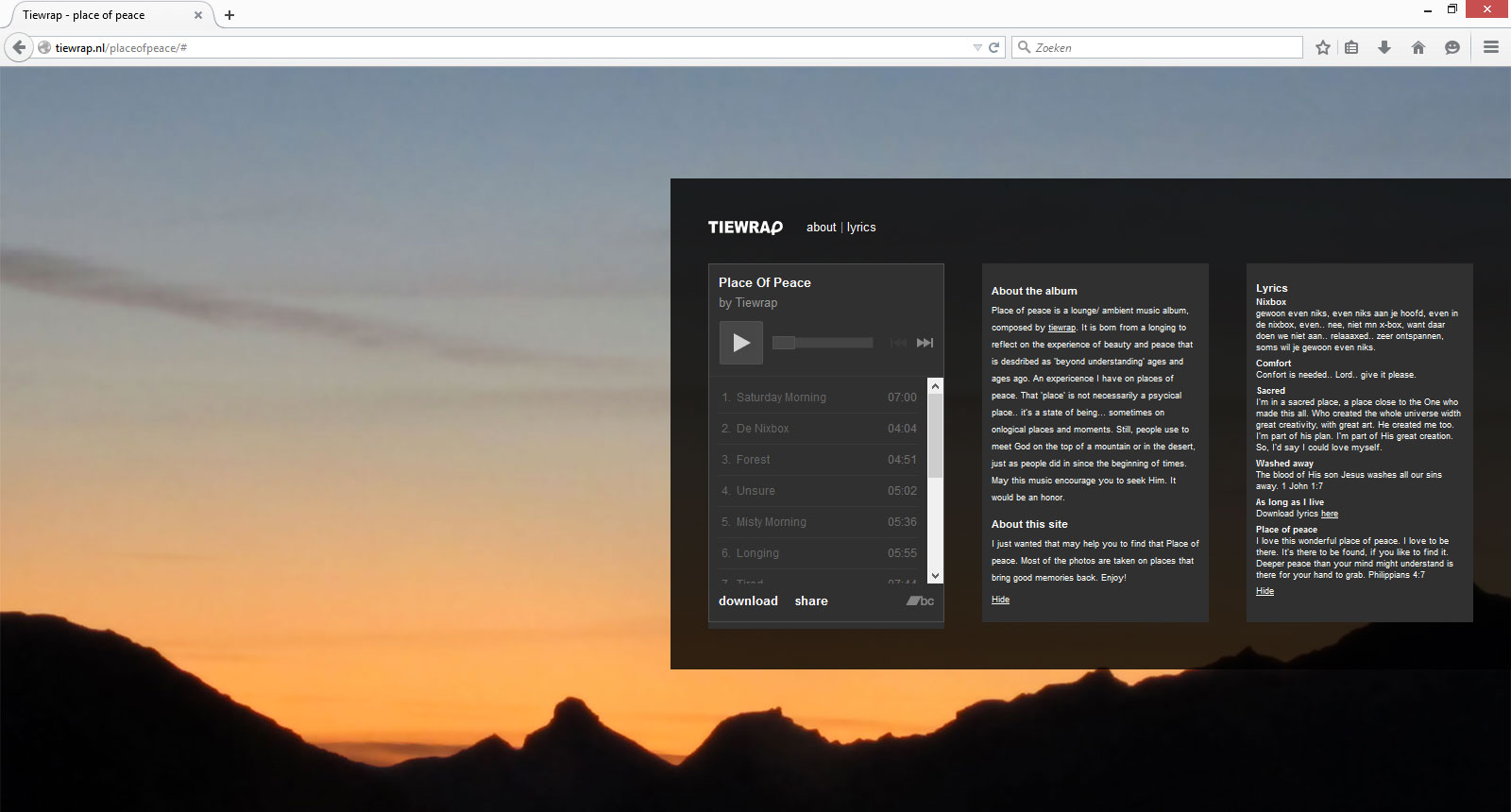Click the About the album heading

(1034, 291)
